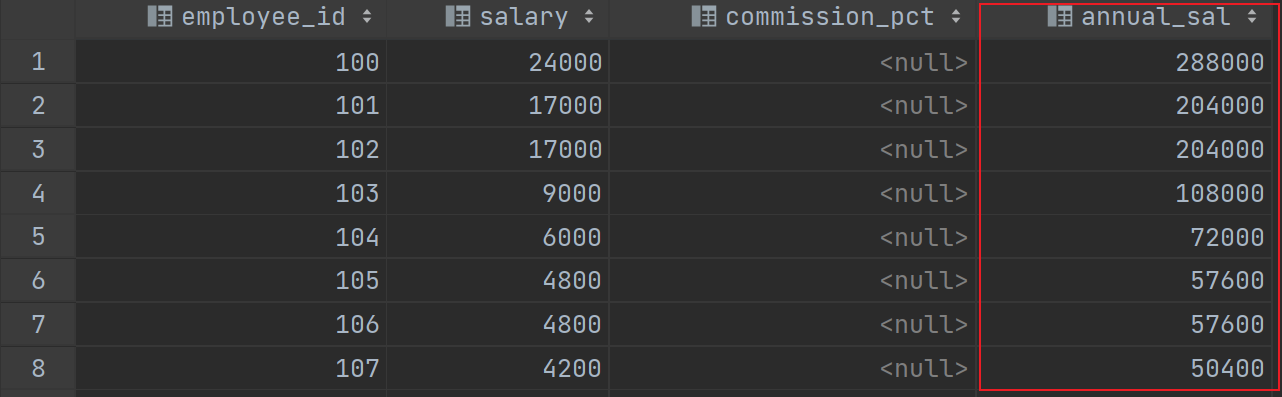Sort by salary using sort arrows
1282x397 pixels.
589,17
